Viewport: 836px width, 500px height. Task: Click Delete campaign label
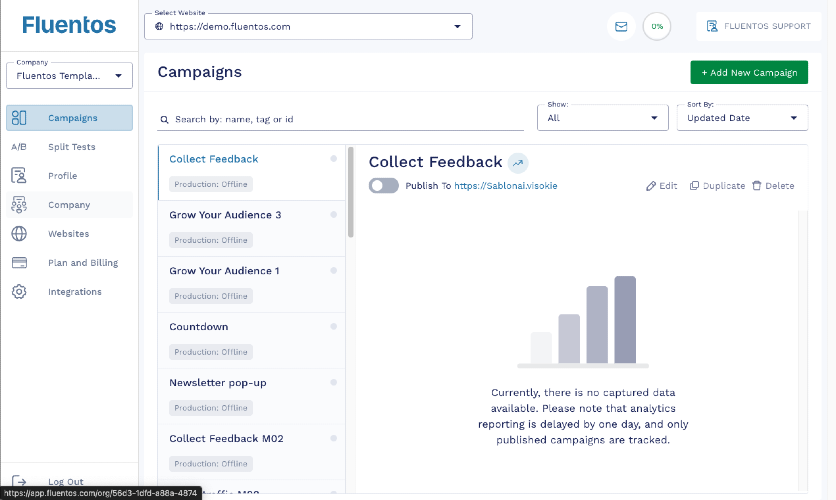click(779, 186)
